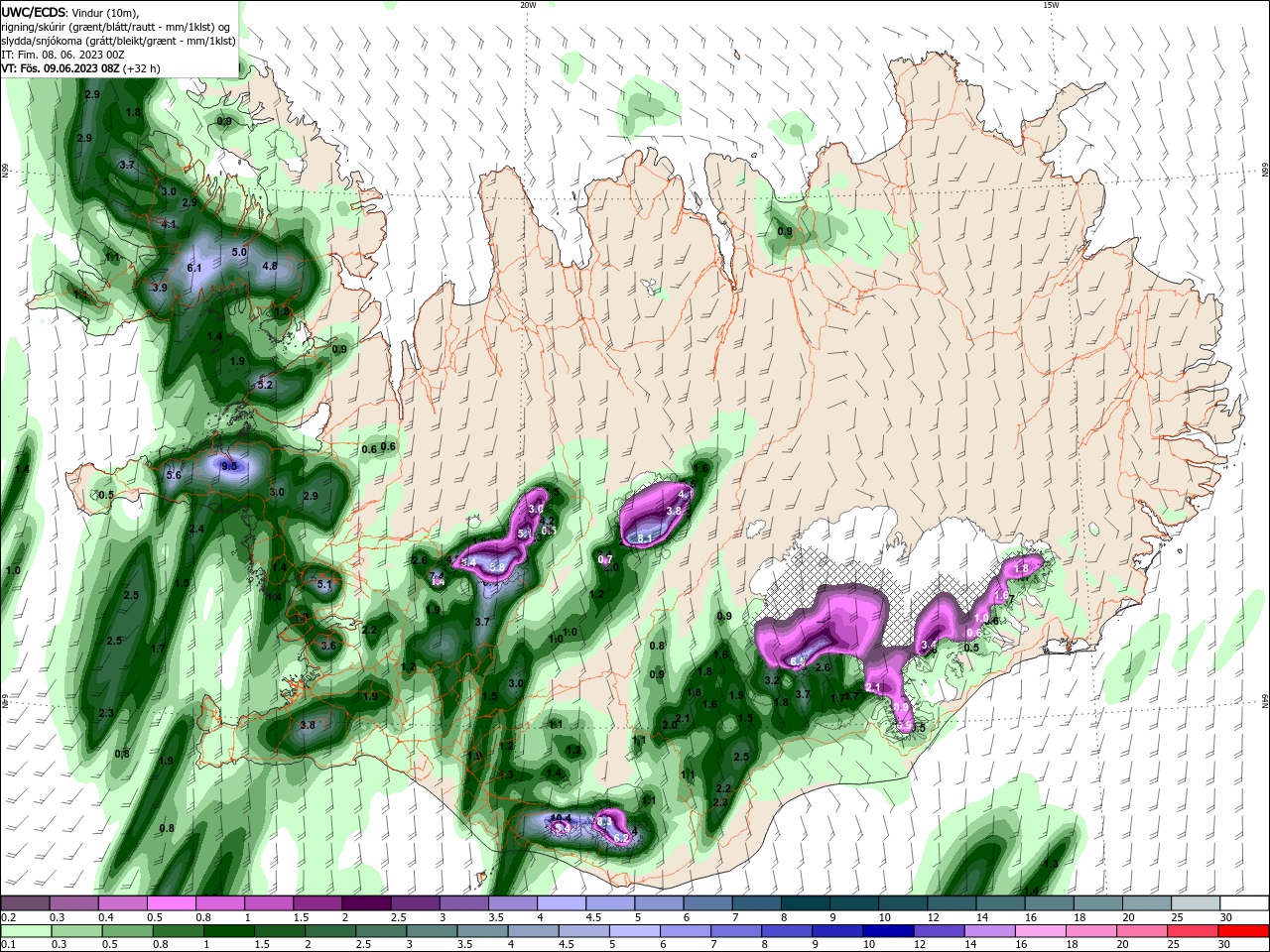The image size is (1270, 952).
Task: Click the bright pink 0.5–0.8 snow legend swatch
Action: (172, 903)
